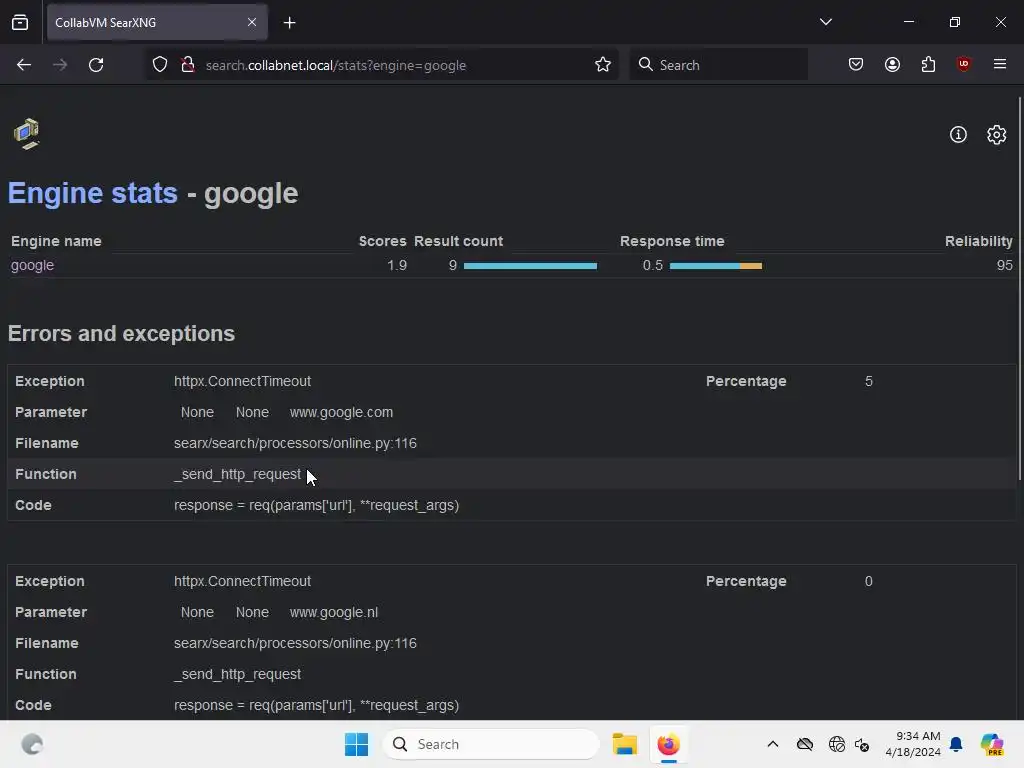Viewport: 1024px width, 768px height.
Task: Click the Response time progress bar
Action: [716, 266]
